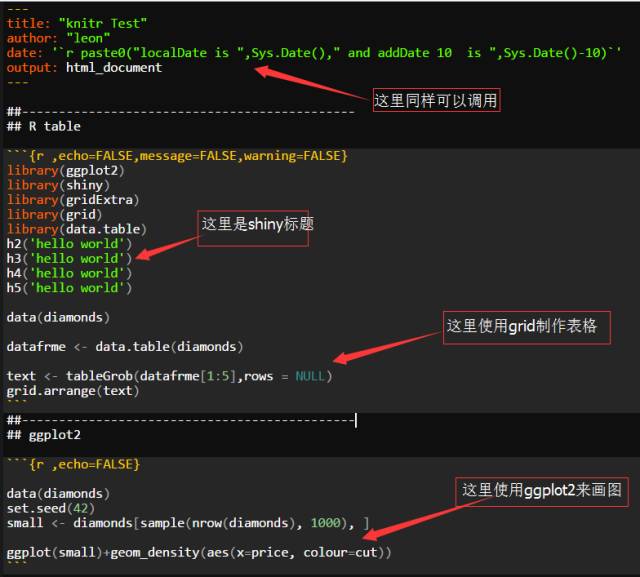Click the "## R table" heading line
The width and height of the screenshot is (640, 577).
click(x=44, y=126)
